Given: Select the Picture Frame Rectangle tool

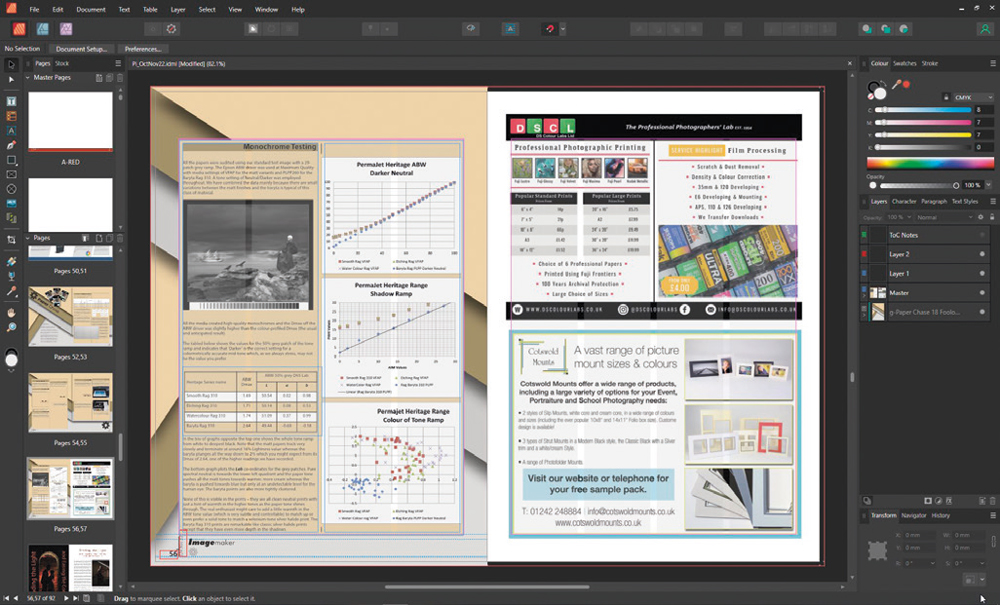Looking at the screenshot, I should coord(11,174).
